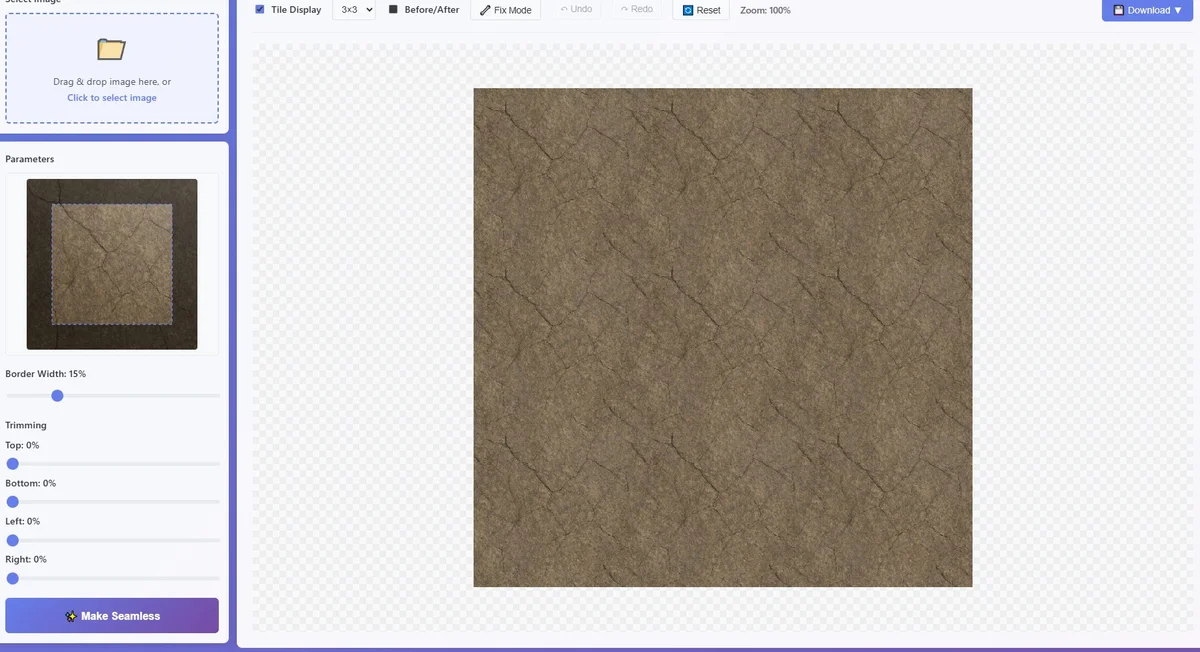
Task: Click the Top trimming slider
Action: 112,464
